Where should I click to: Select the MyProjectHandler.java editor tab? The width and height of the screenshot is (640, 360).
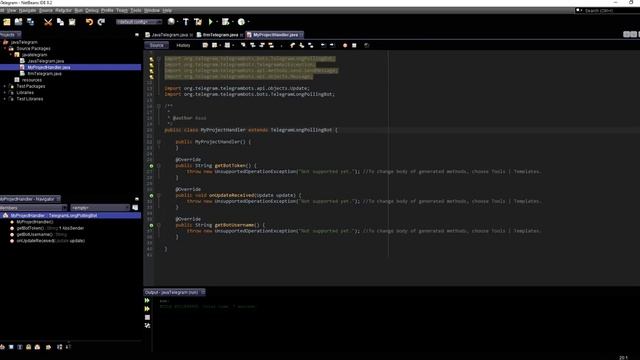point(276,35)
